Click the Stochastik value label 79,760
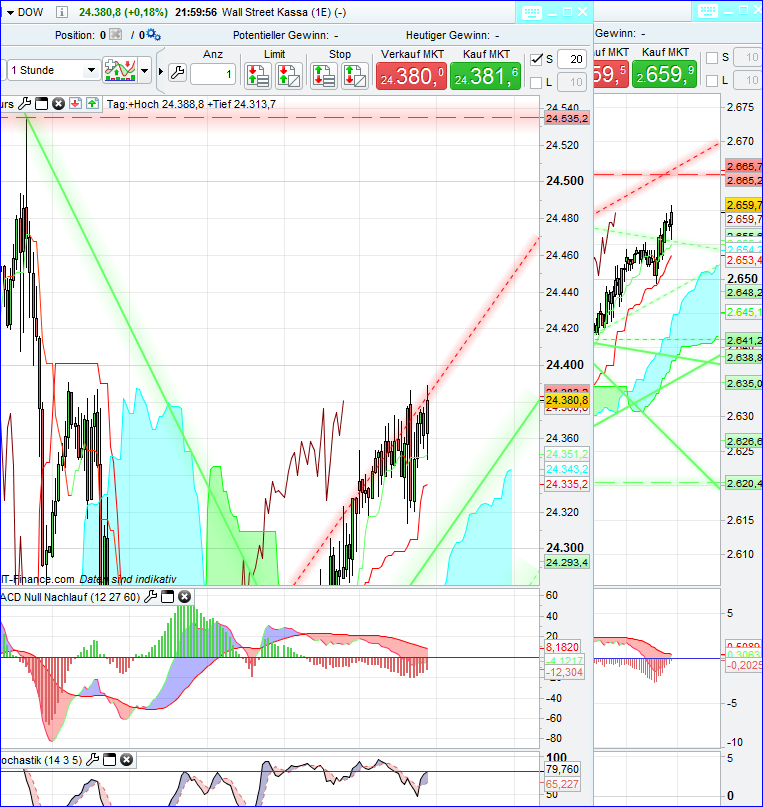763x807 pixels. pyautogui.click(x=562, y=769)
